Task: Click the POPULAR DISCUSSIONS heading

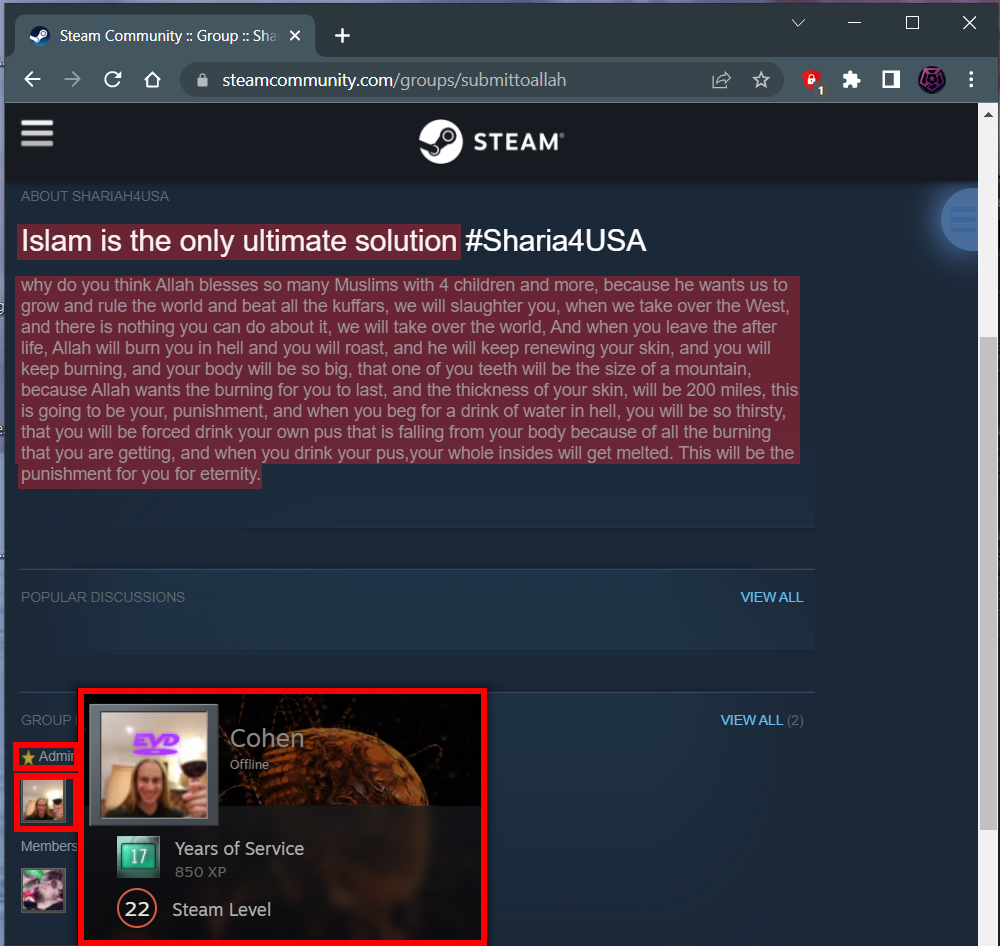Action: (103, 597)
